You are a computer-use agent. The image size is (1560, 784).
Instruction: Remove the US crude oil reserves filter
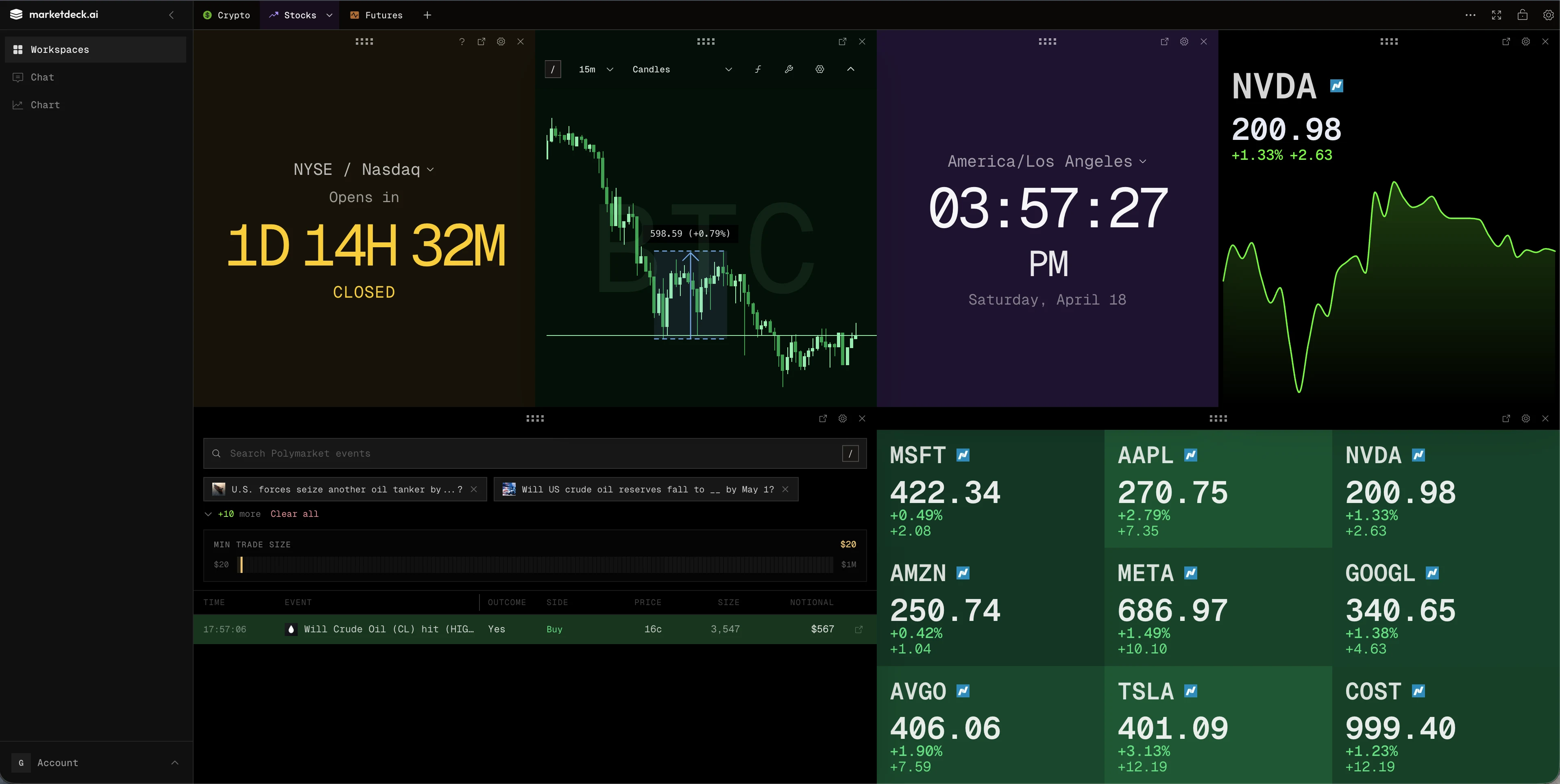[x=785, y=490]
